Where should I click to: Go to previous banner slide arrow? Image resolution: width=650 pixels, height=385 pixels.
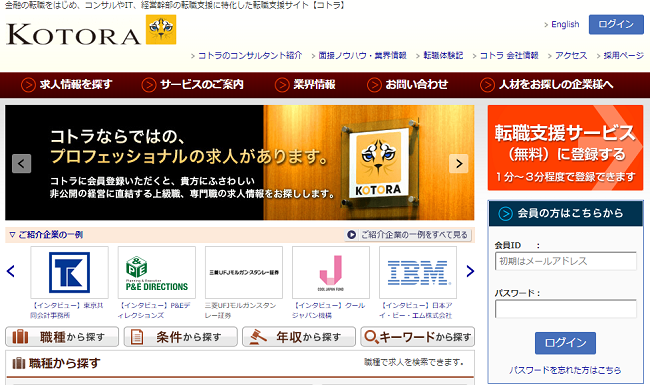point(22,163)
